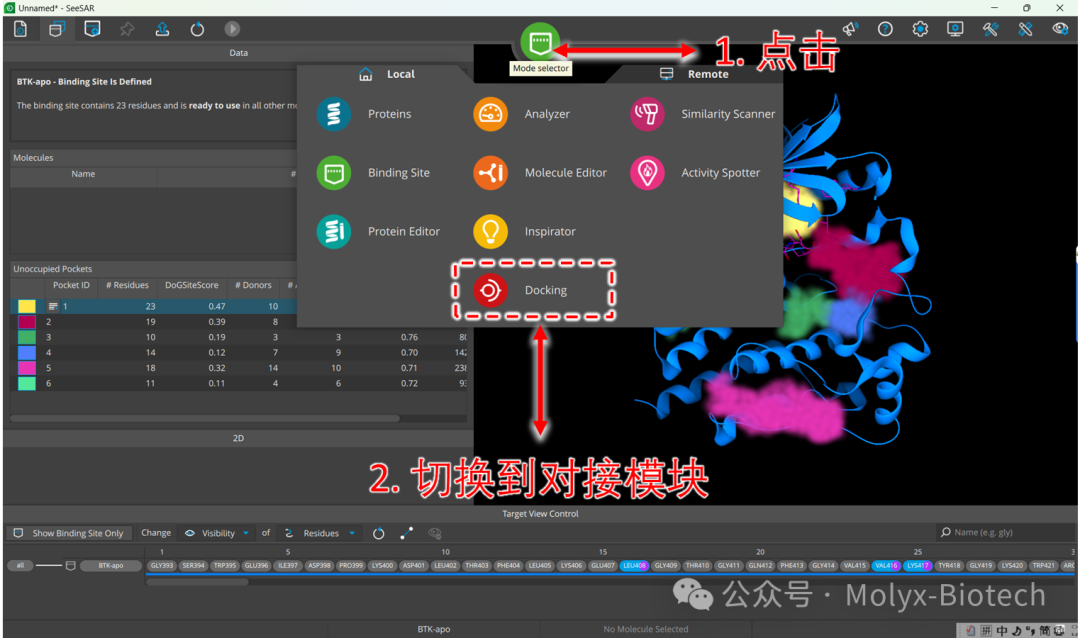1080x638 pixels.
Task: Click the pocket 1 details list icon
Action: (53, 306)
